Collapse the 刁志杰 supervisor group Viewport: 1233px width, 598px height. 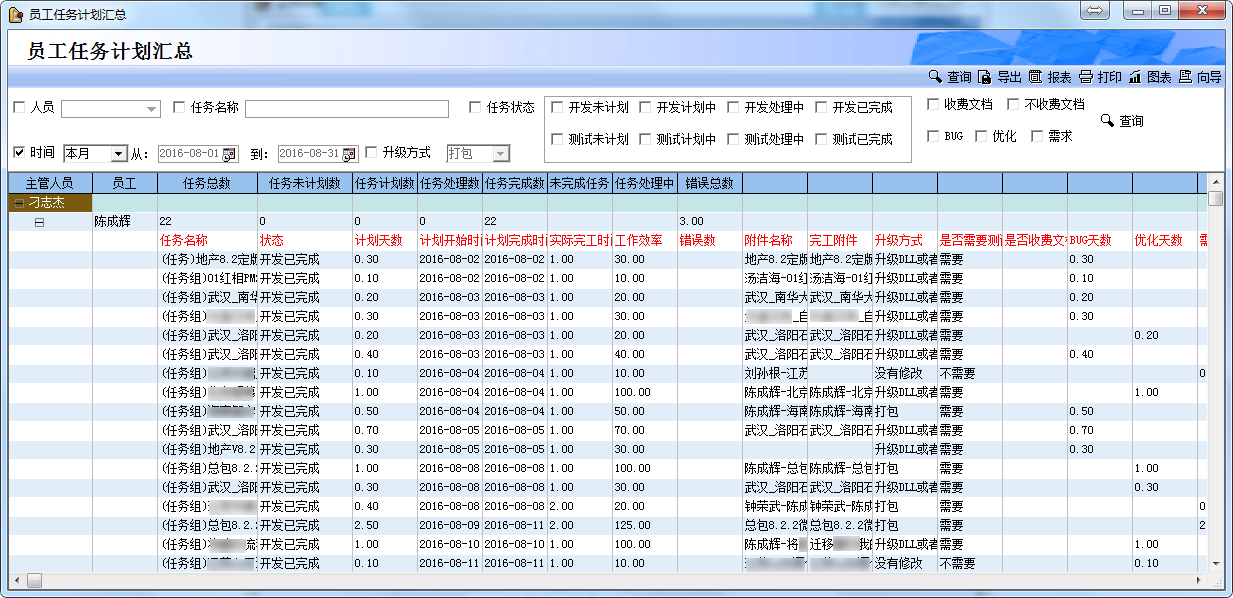[19, 203]
